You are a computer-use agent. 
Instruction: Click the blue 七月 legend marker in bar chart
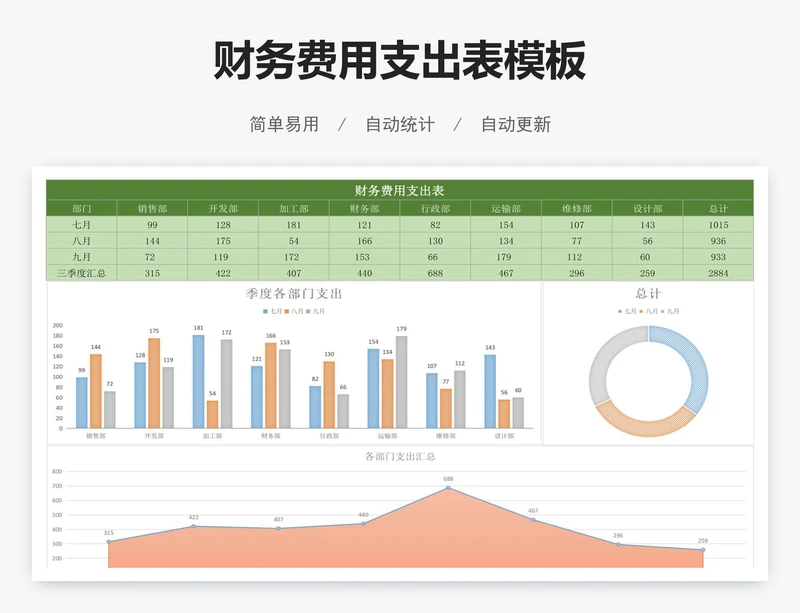pyautogui.click(x=265, y=311)
